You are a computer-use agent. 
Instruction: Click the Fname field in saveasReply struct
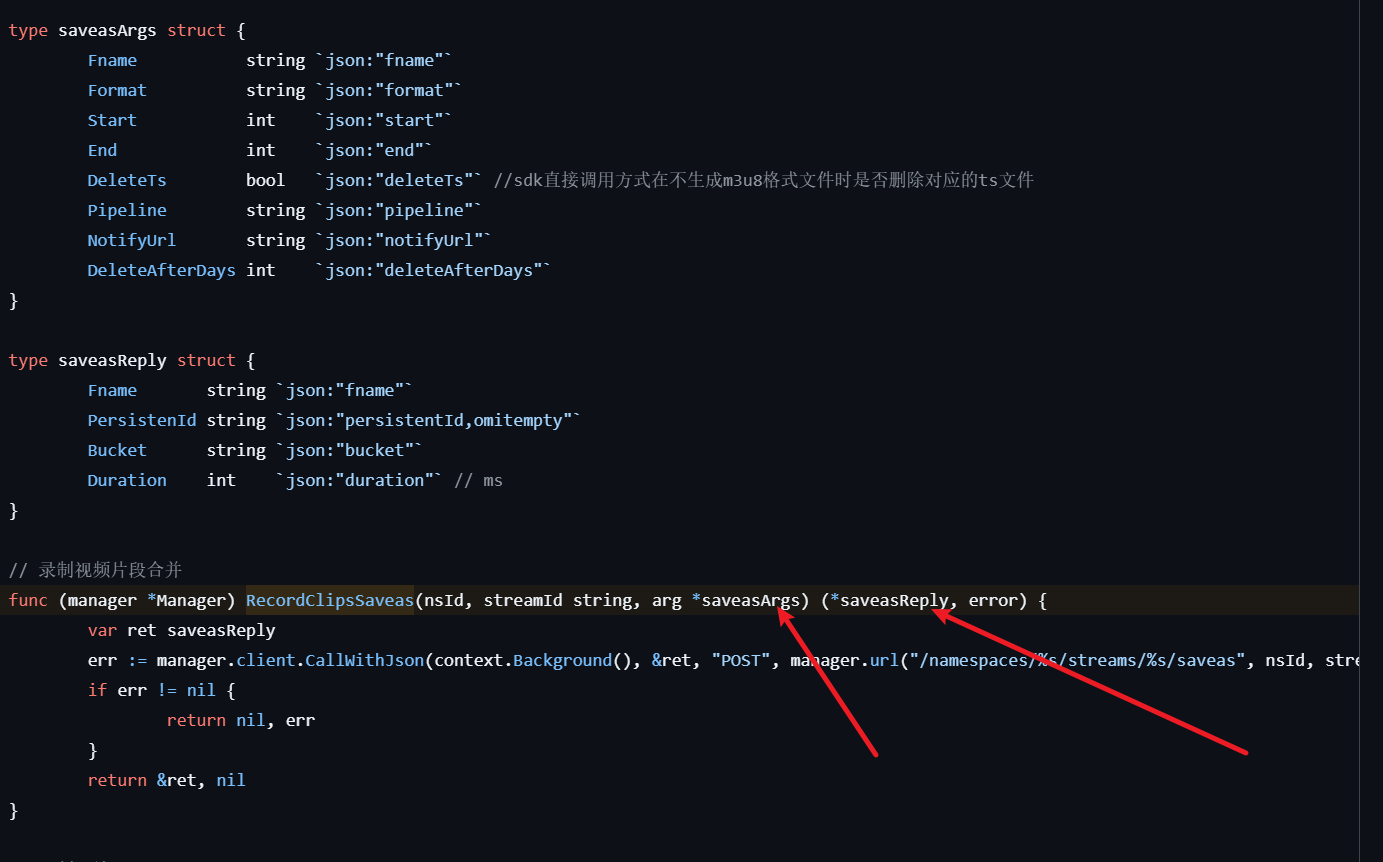coord(112,390)
